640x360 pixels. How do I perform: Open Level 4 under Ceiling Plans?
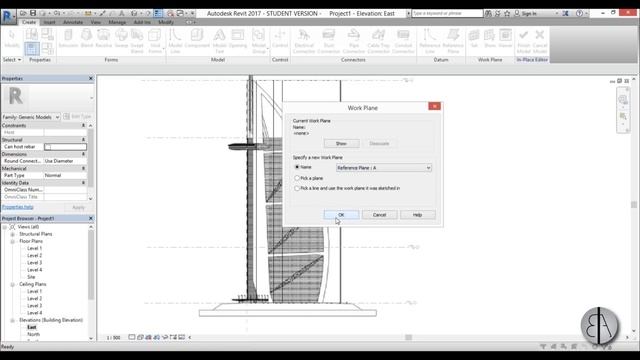pos(35,313)
